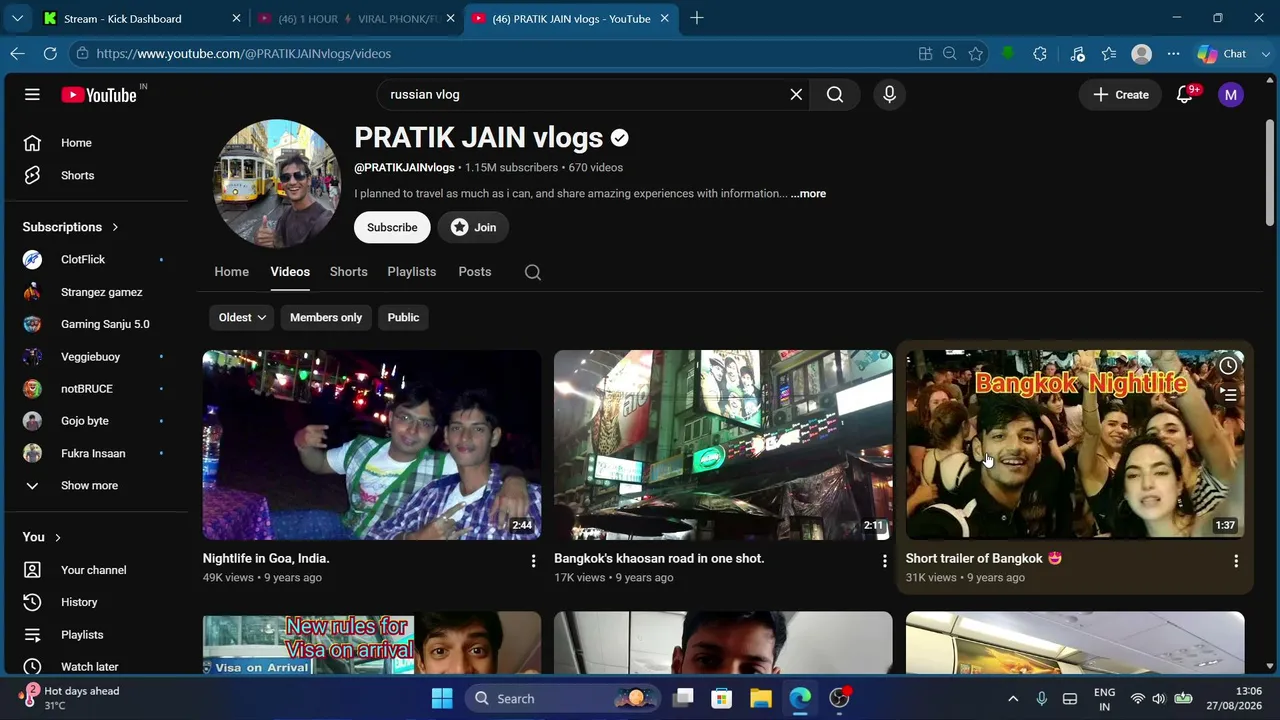Join the channel membership
This screenshot has height=720, width=1280.
point(473,227)
